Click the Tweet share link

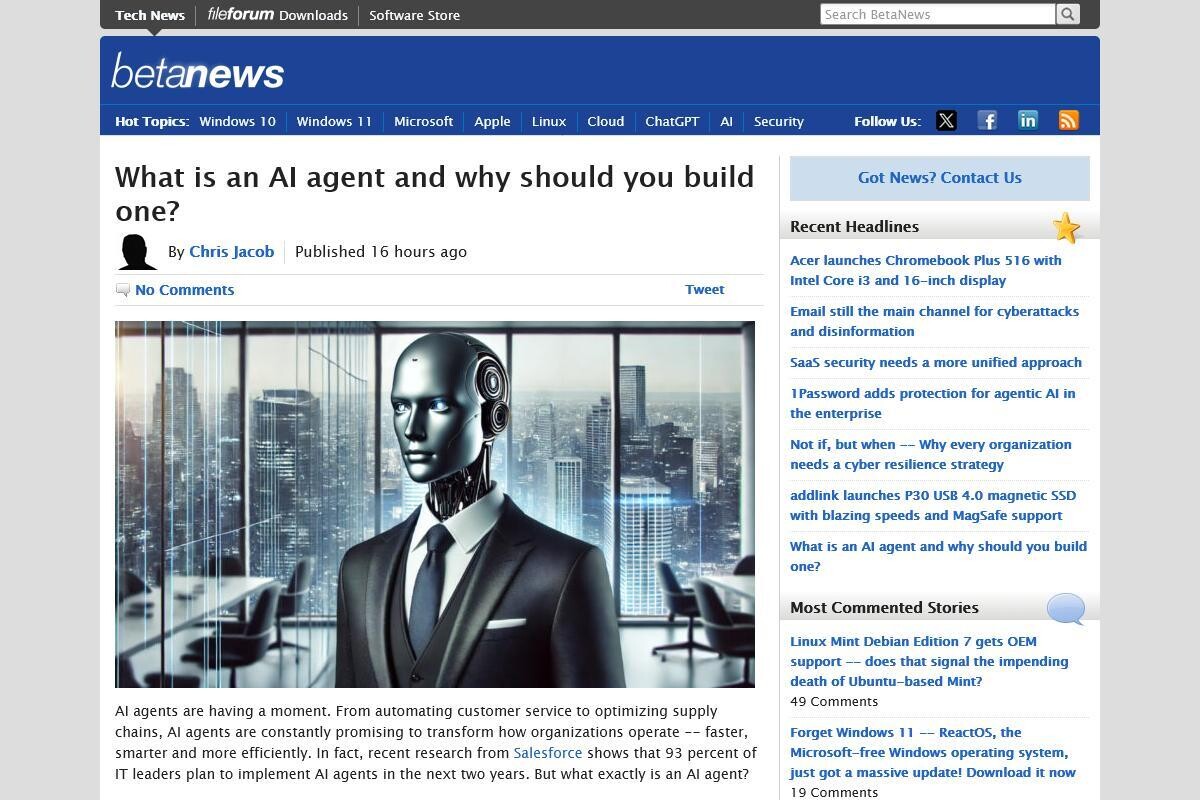704,289
